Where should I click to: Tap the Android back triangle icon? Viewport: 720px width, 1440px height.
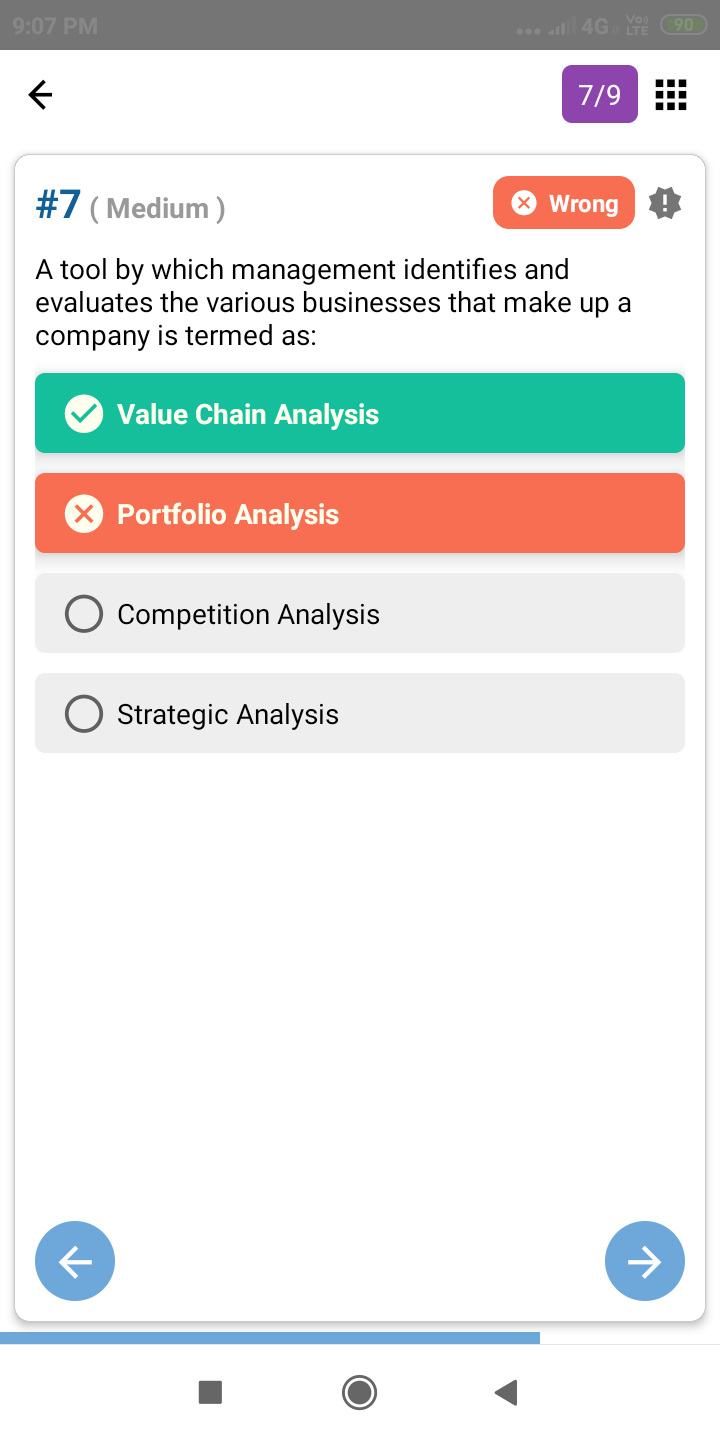(506, 1392)
